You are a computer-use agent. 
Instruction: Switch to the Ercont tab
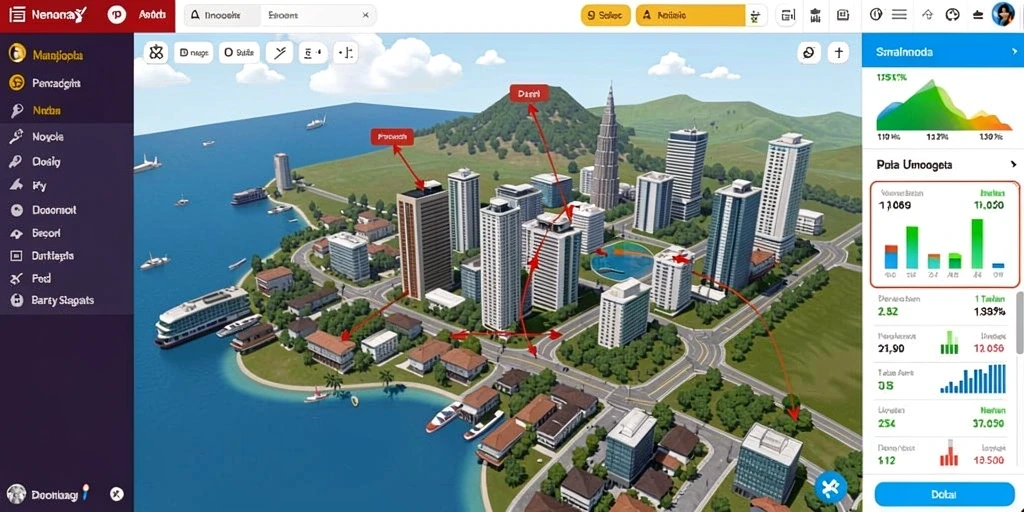318,15
